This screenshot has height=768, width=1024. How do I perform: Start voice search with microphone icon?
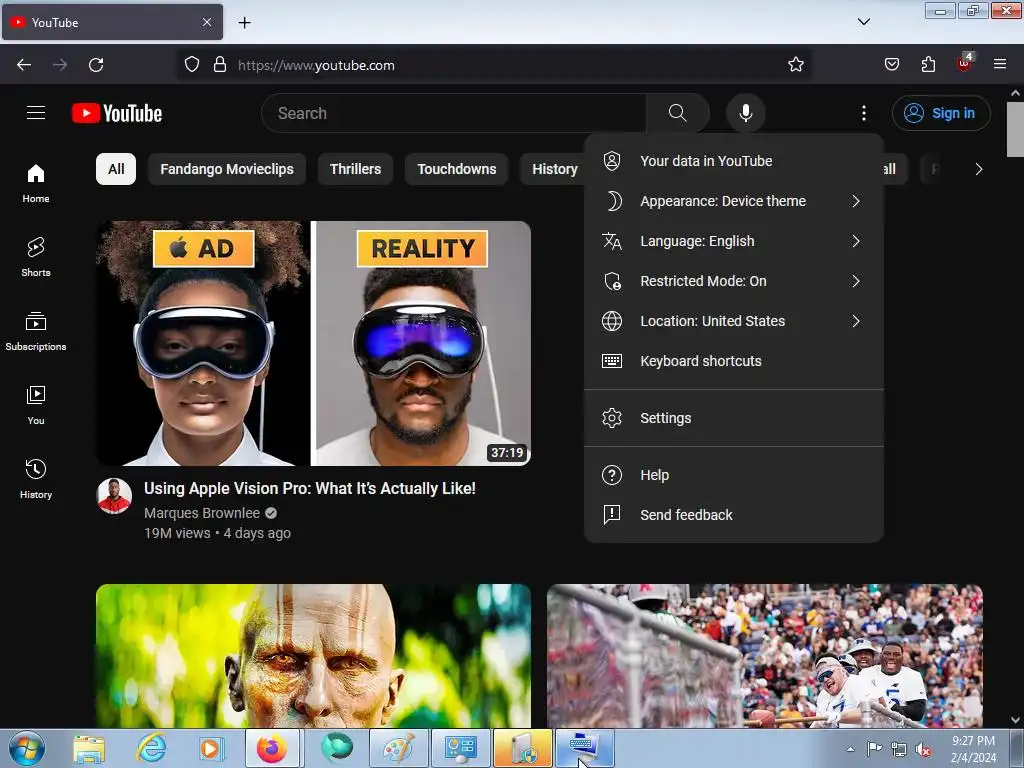[x=745, y=113]
